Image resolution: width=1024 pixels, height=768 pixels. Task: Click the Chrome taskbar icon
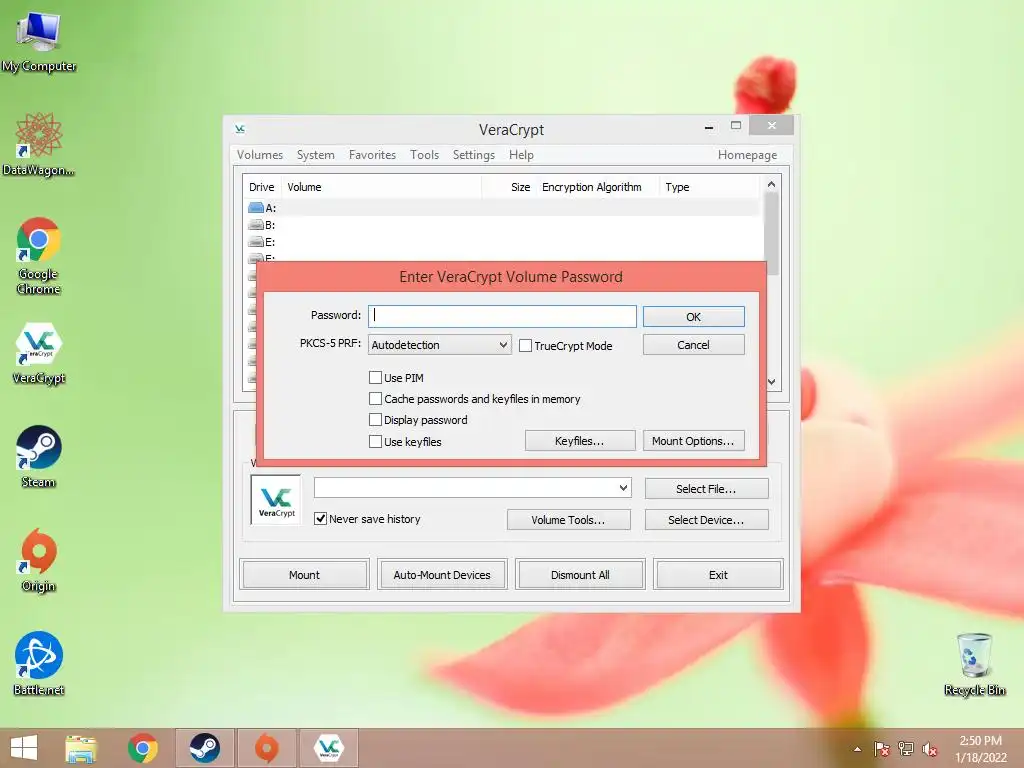point(142,748)
